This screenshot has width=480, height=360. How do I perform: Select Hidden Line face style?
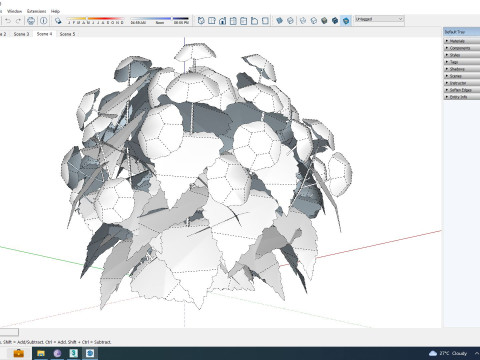(x=313, y=21)
